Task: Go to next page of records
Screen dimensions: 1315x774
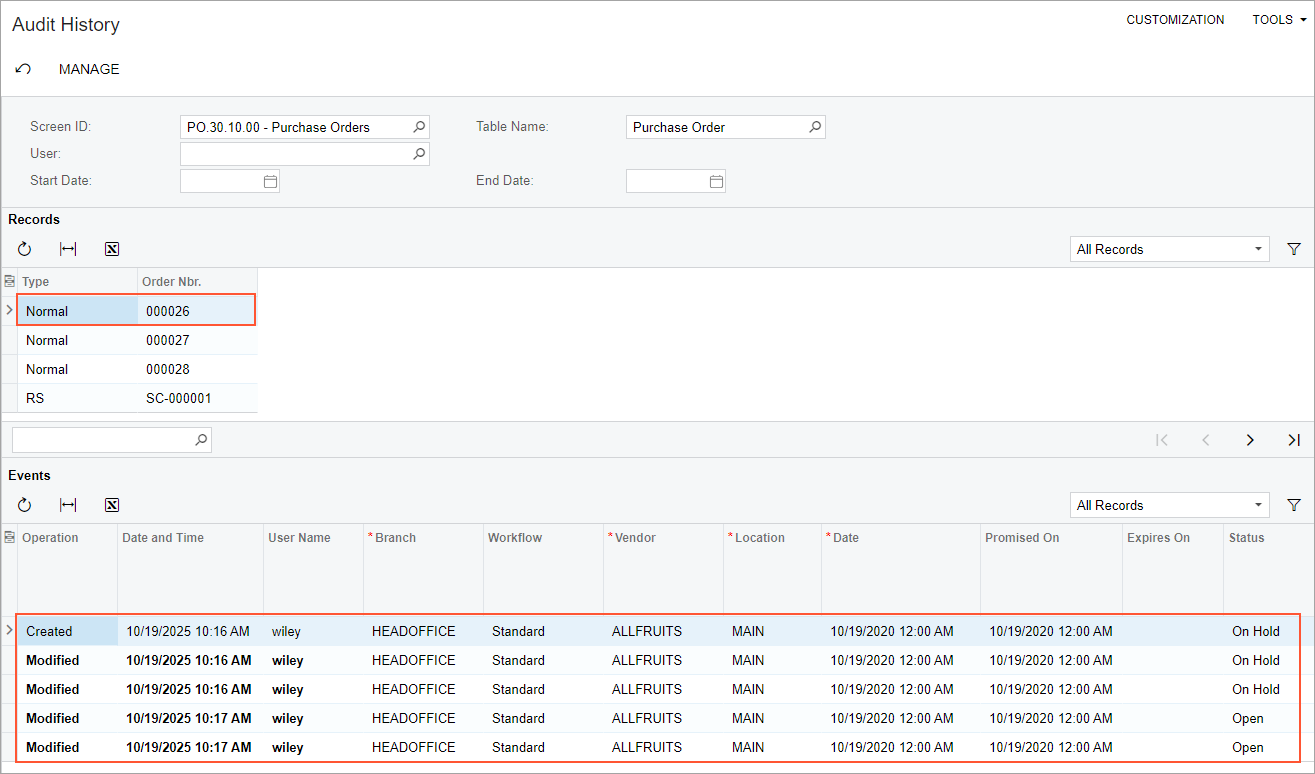Action: click(1250, 440)
